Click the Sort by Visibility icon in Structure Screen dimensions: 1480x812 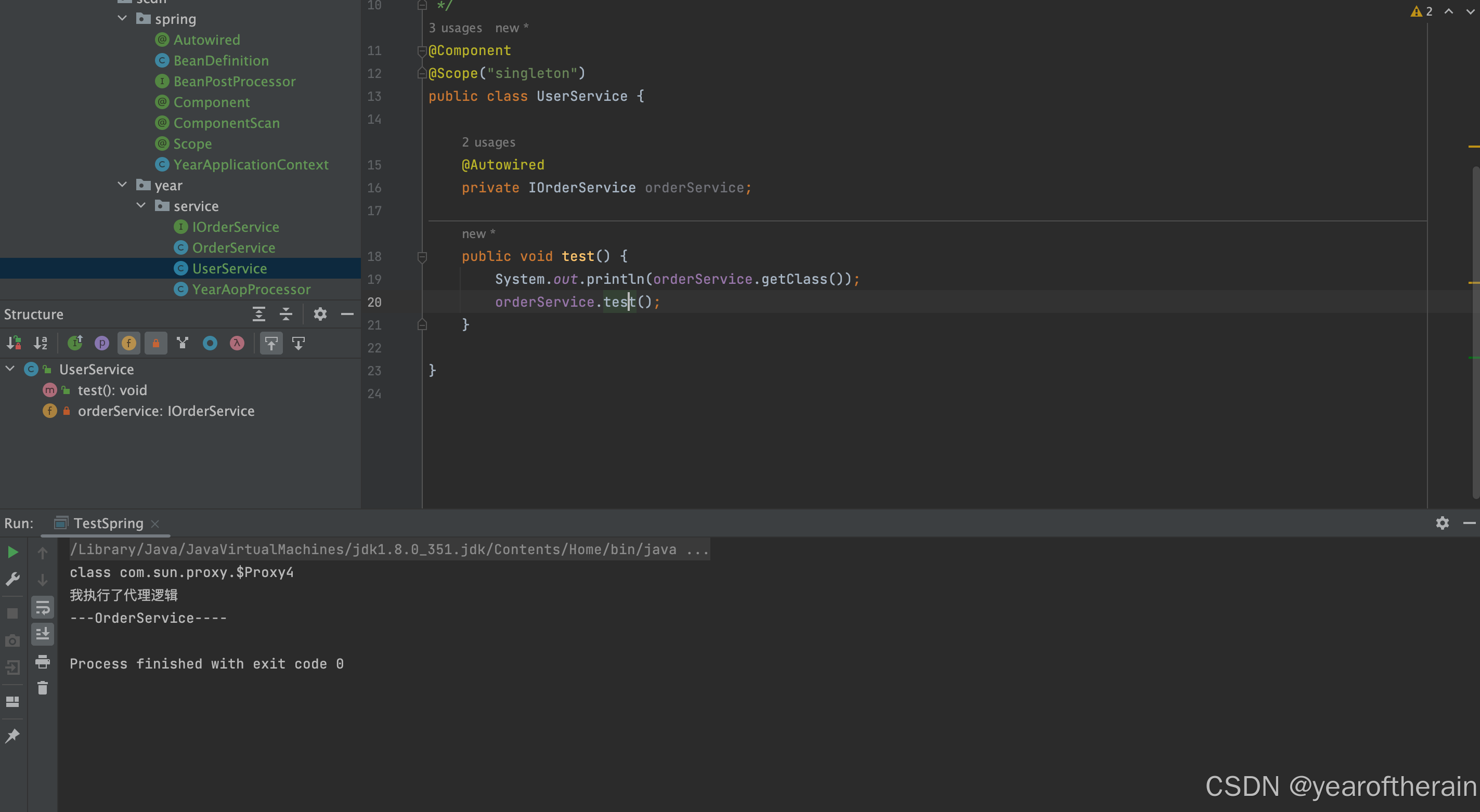click(x=14, y=344)
